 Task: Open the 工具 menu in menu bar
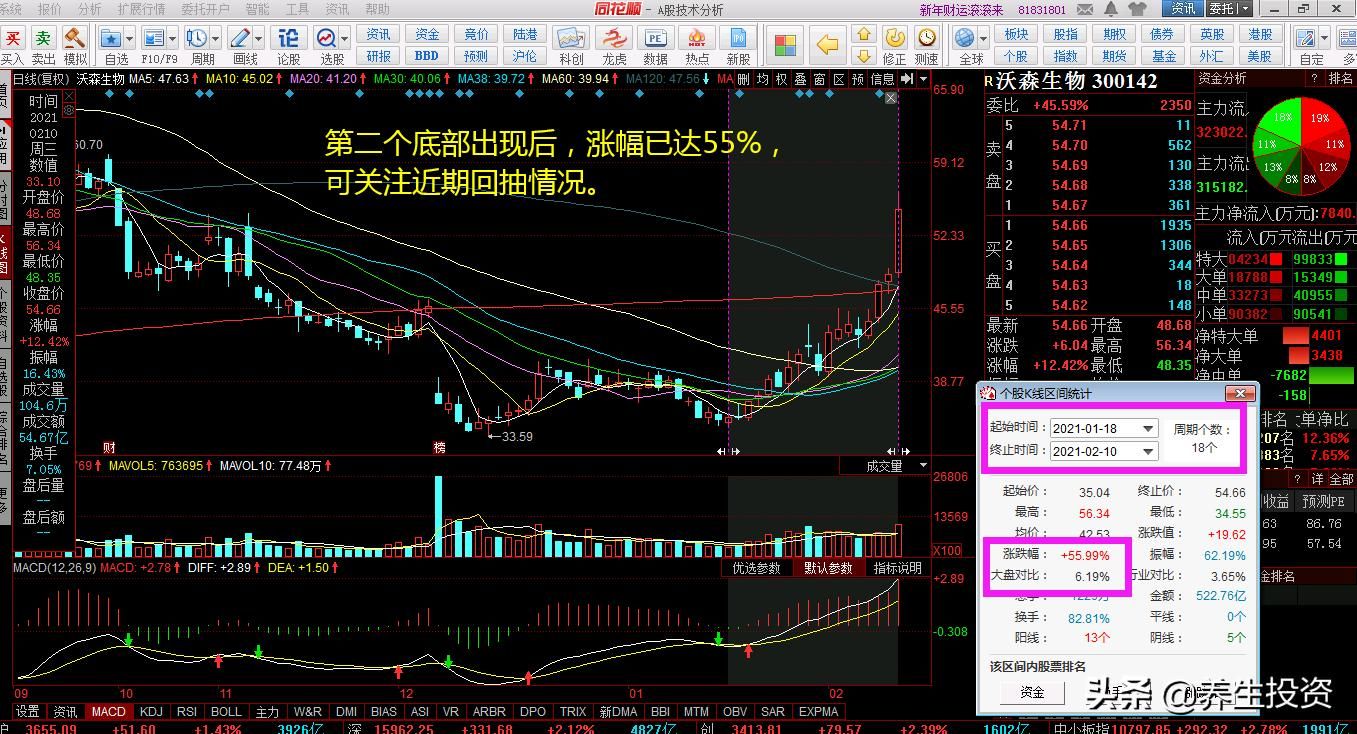tap(297, 9)
